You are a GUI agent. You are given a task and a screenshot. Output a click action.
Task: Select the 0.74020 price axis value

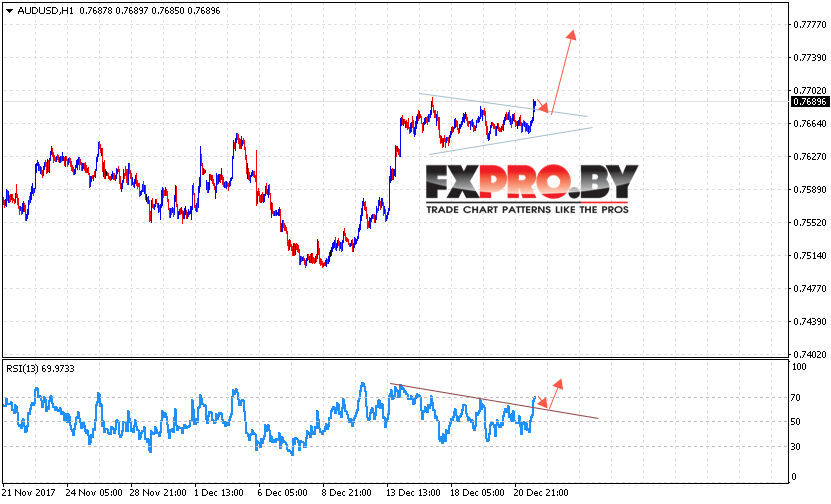click(x=809, y=354)
